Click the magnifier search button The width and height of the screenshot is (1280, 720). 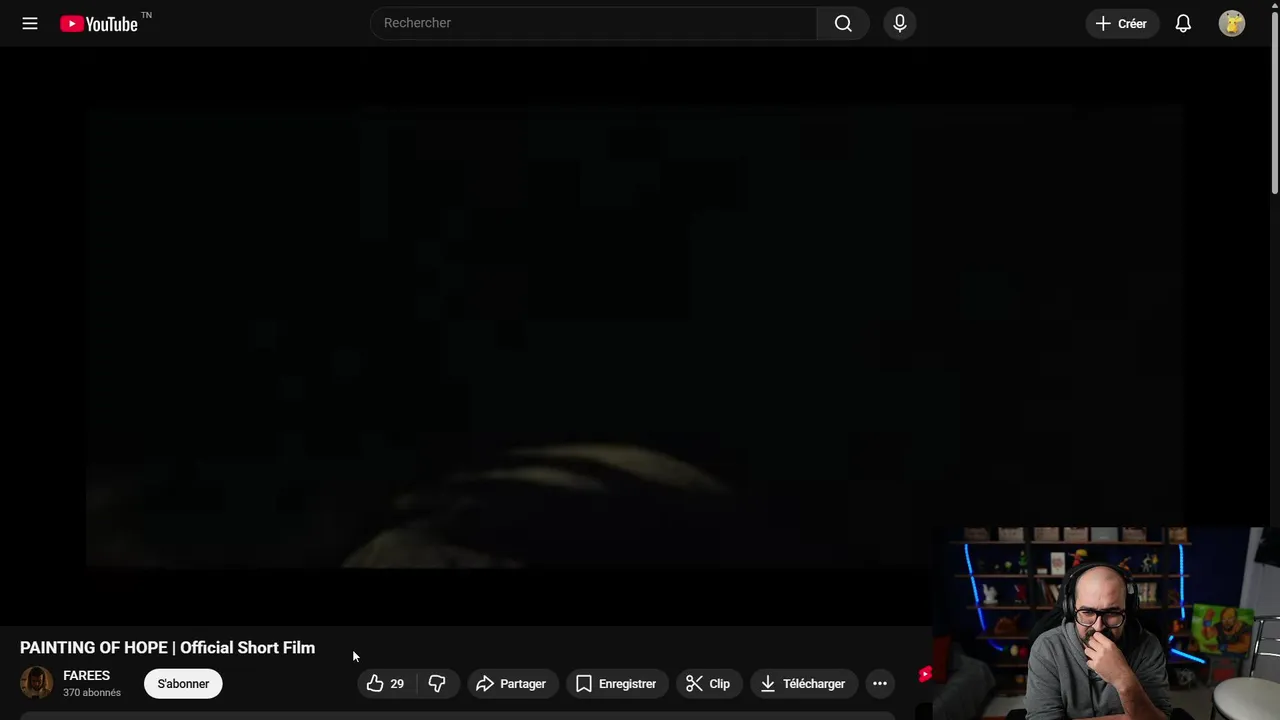[x=843, y=23]
